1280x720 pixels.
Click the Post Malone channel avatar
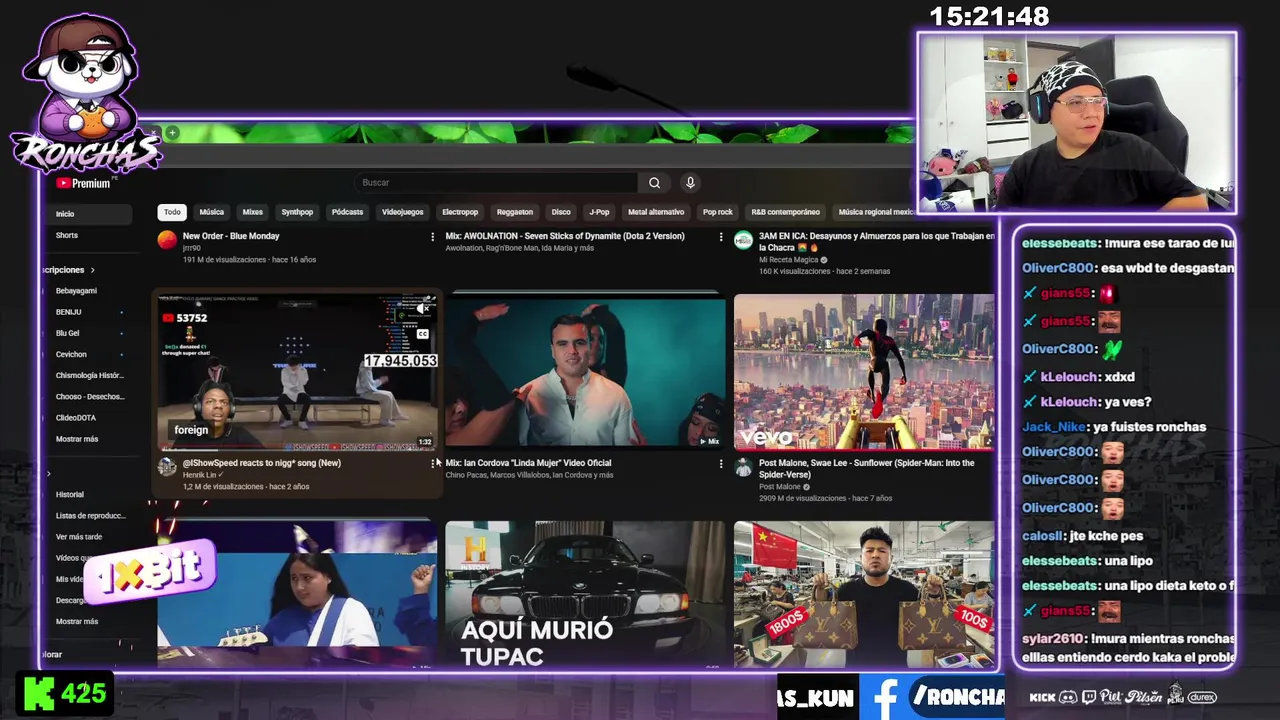743,467
